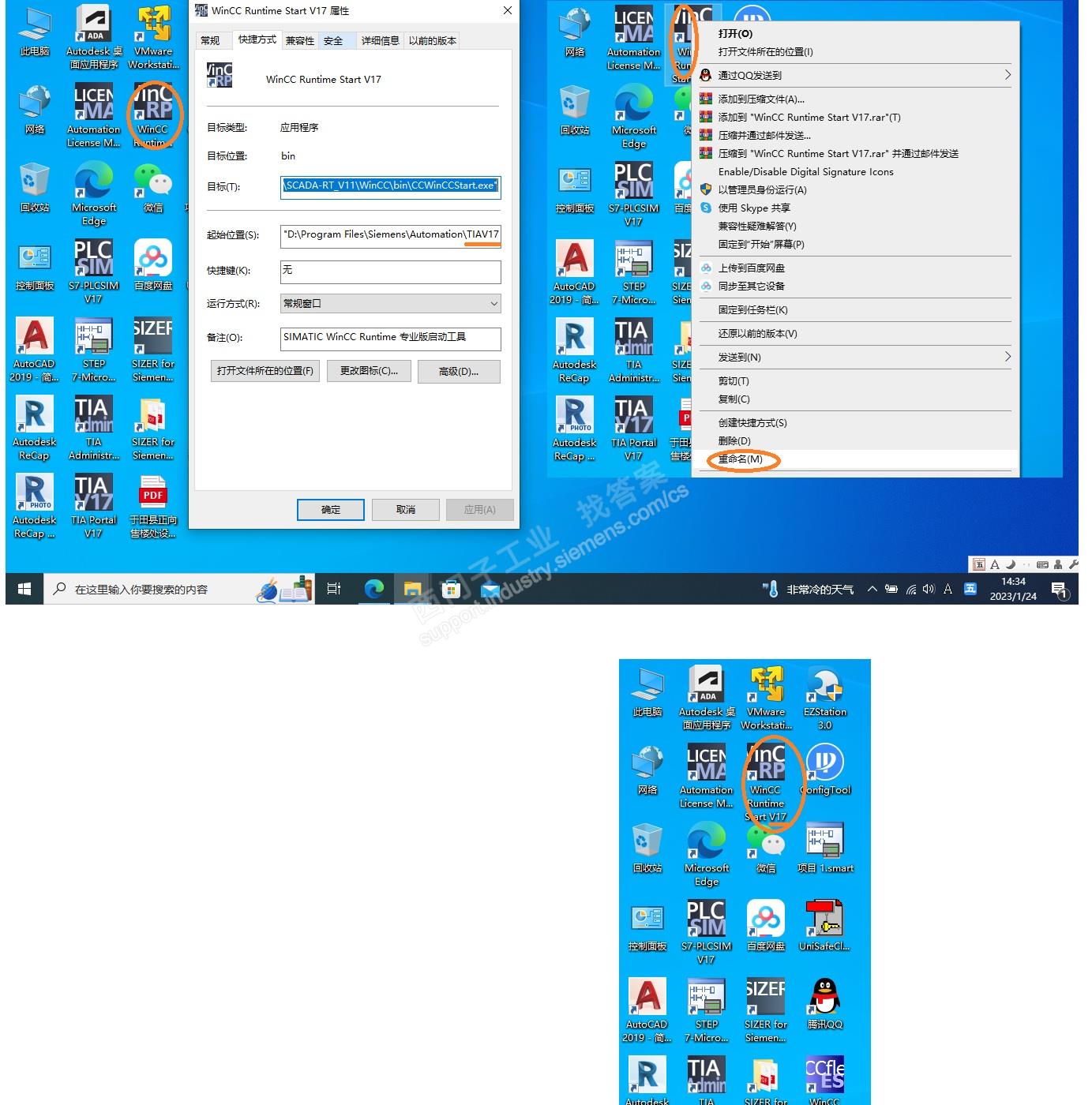
Task: Select 控制面板 icon beside the context menu
Action: (x=575, y=189)
